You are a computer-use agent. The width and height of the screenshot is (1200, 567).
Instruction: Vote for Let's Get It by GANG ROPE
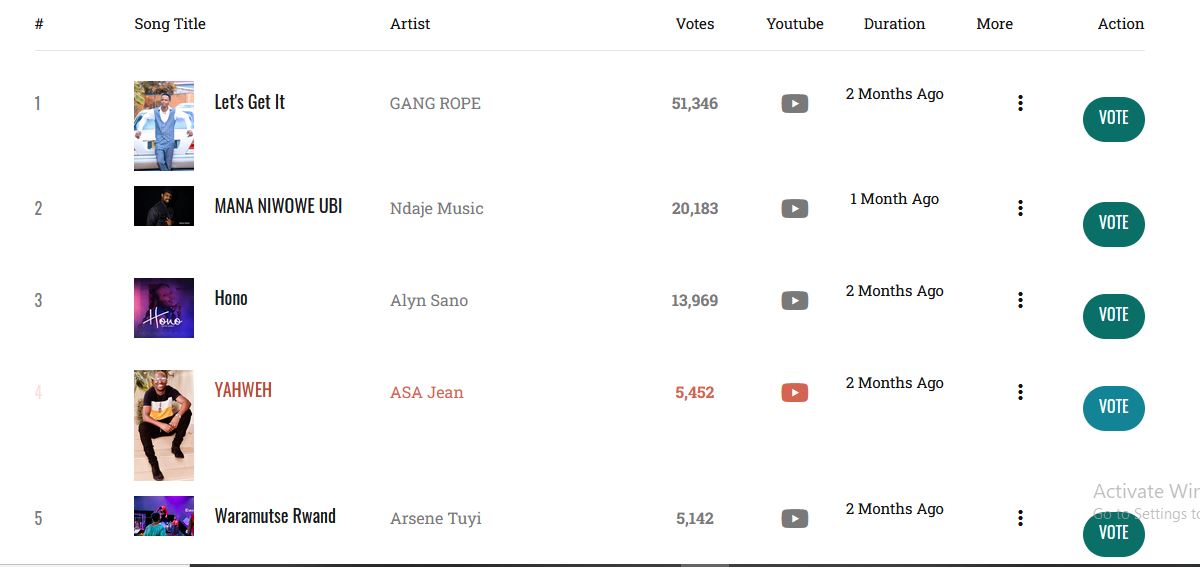click(x=1113, y=118)
